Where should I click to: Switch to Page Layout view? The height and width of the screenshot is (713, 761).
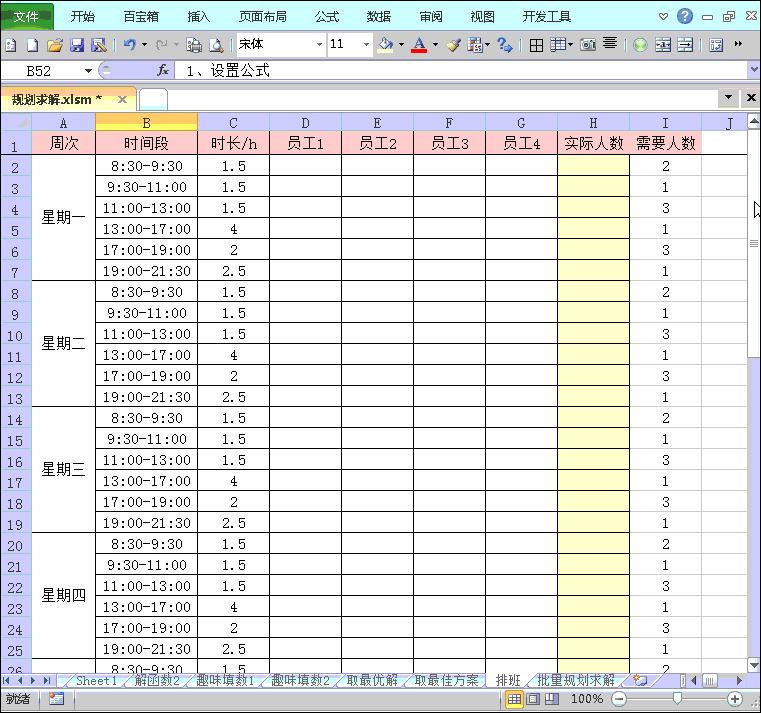[x=533, y=699]
